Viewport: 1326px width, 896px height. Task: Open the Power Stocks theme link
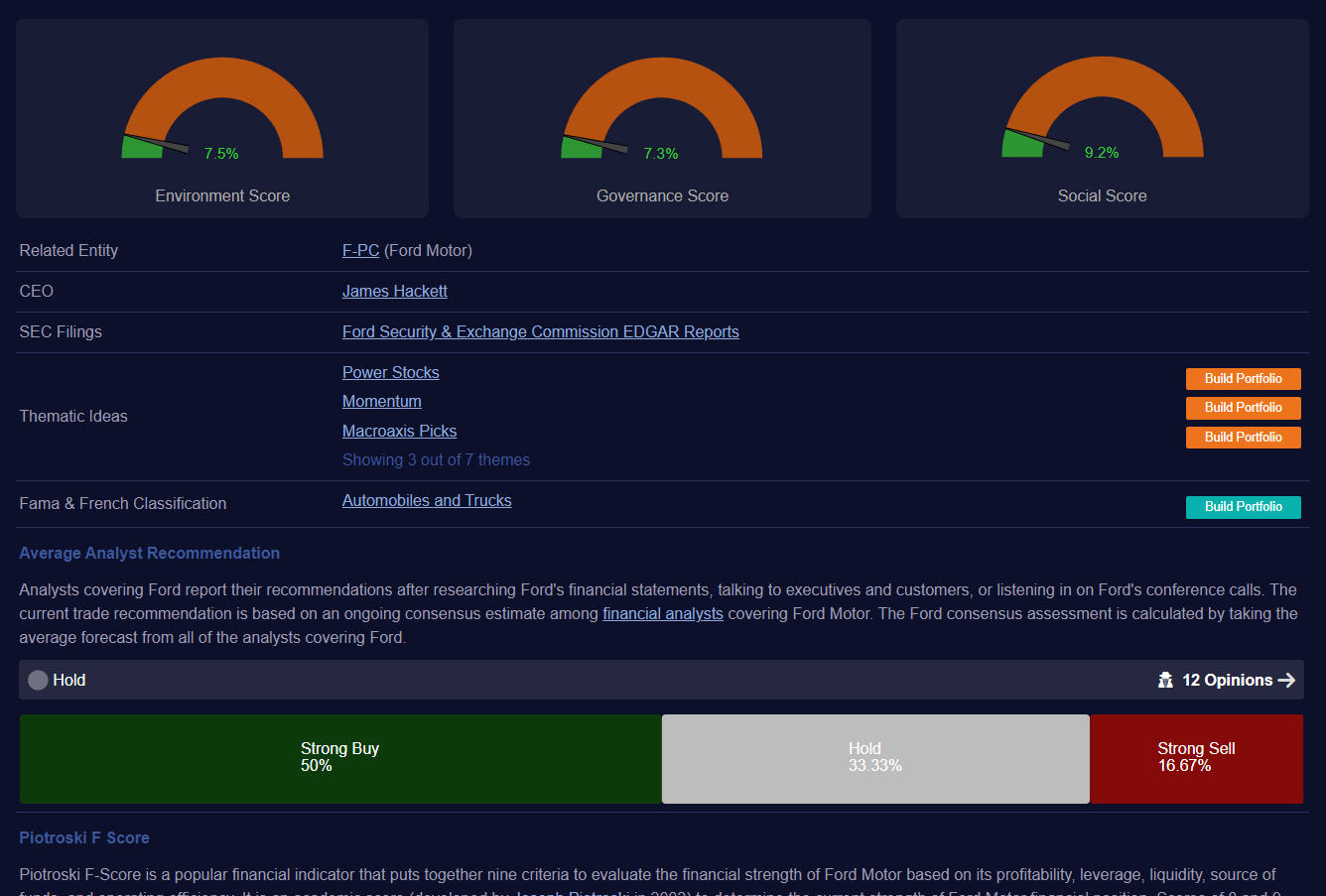391,373
